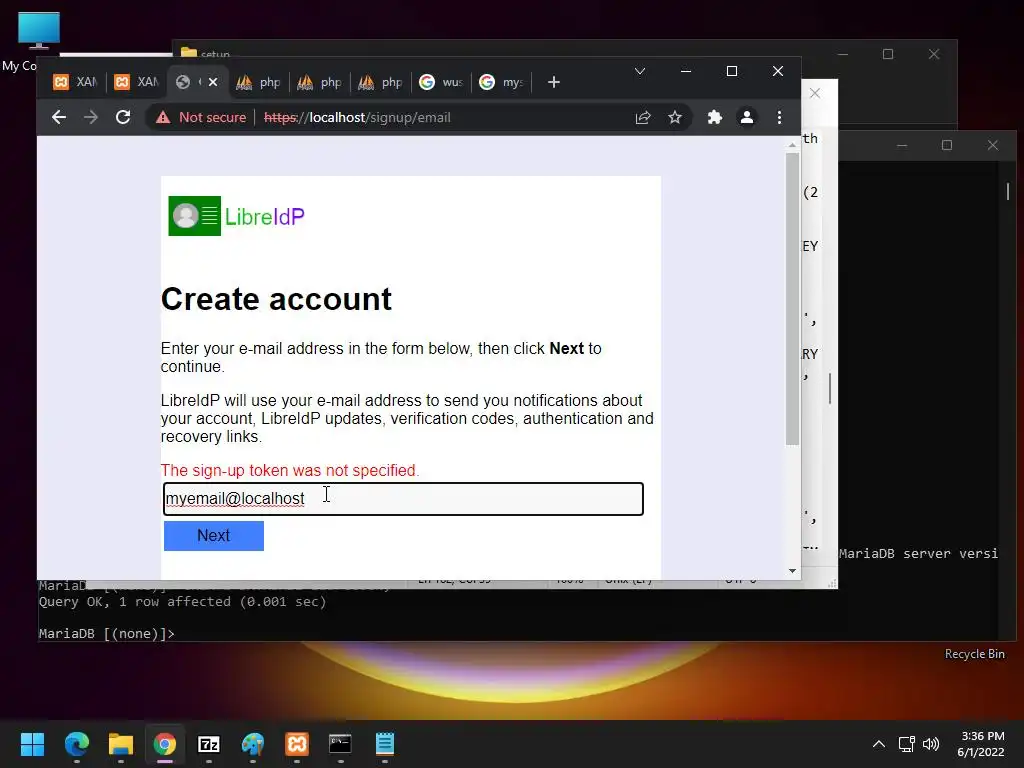Click the vertical scrollbar thumb in Chrome
This screenshot has width=1024, height=768.
(x=792, y=298)
